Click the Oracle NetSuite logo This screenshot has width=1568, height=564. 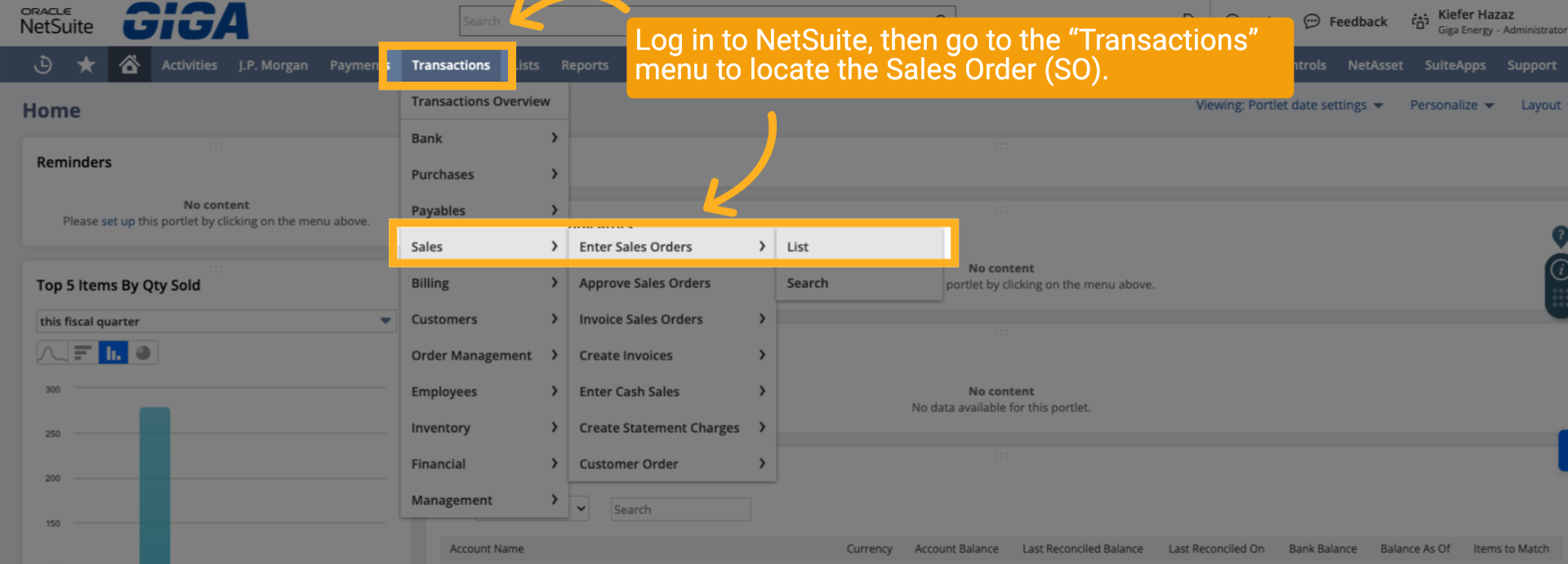[56, 21]
